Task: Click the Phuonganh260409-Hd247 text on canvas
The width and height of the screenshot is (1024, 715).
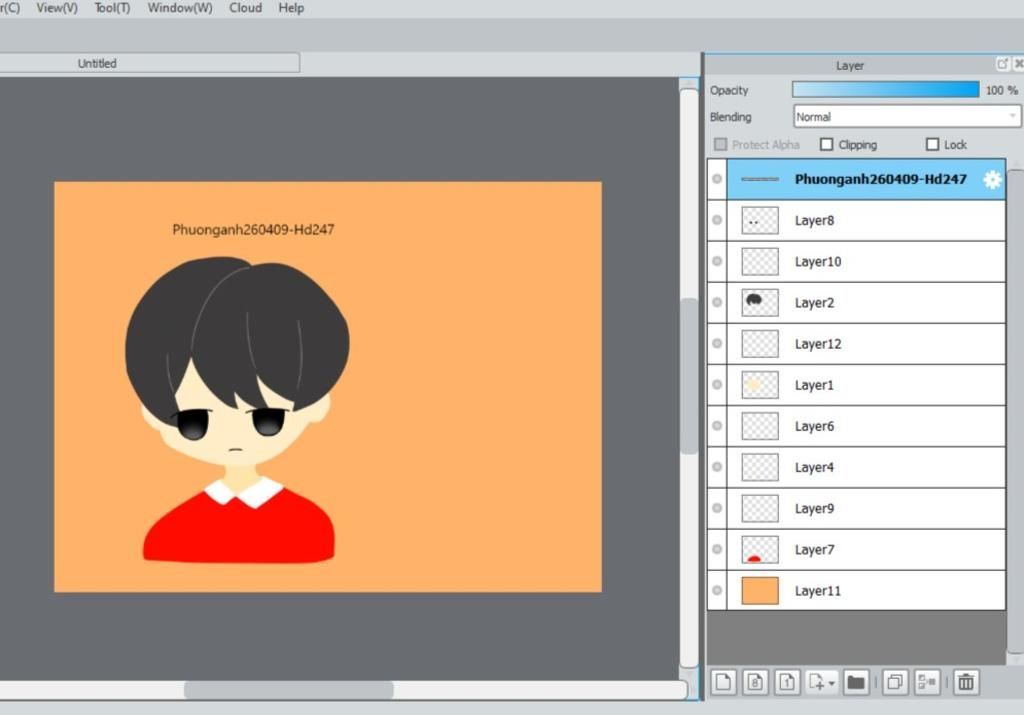Action: [253, 230]
